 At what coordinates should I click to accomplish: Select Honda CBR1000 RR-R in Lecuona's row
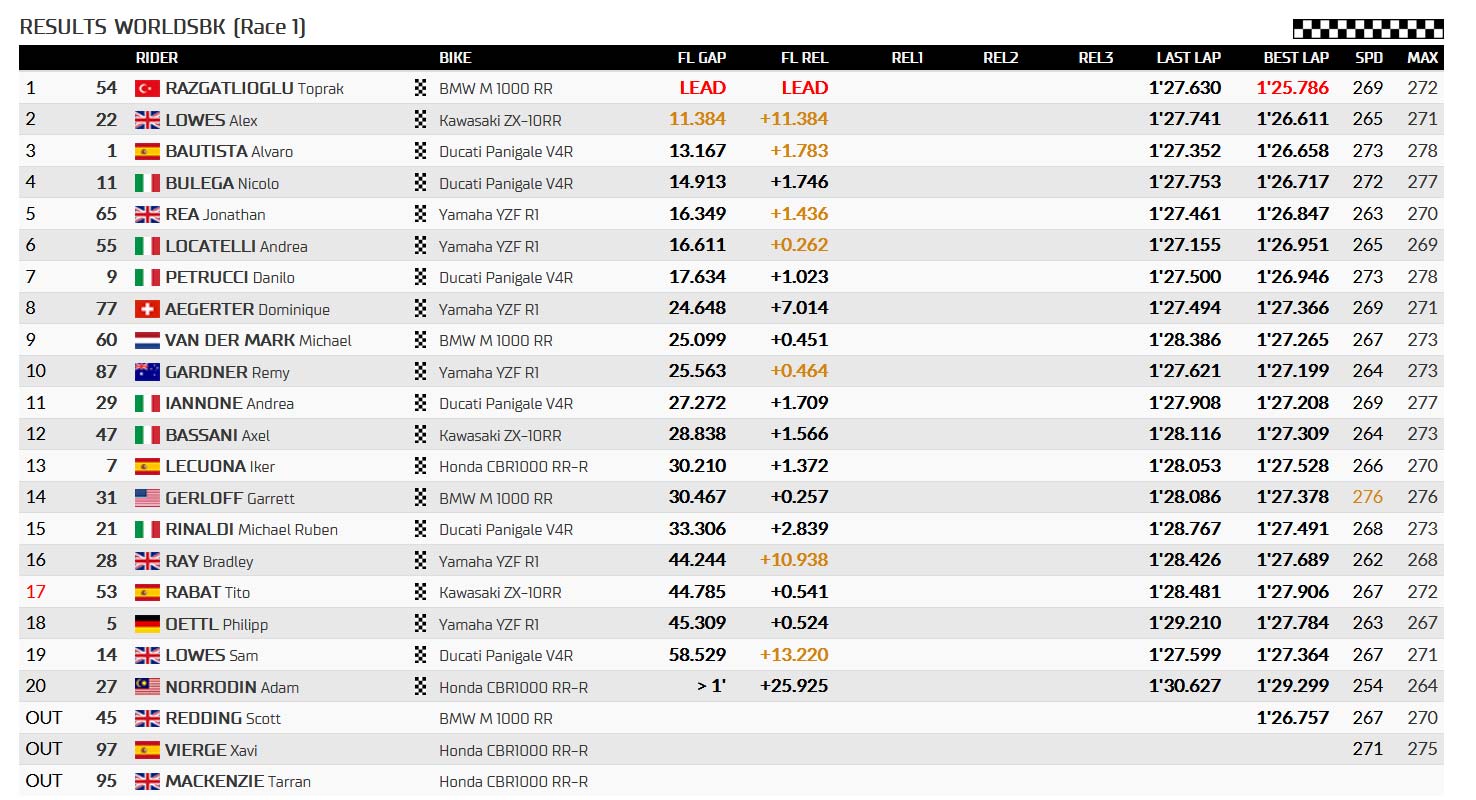tap(514, 466)
